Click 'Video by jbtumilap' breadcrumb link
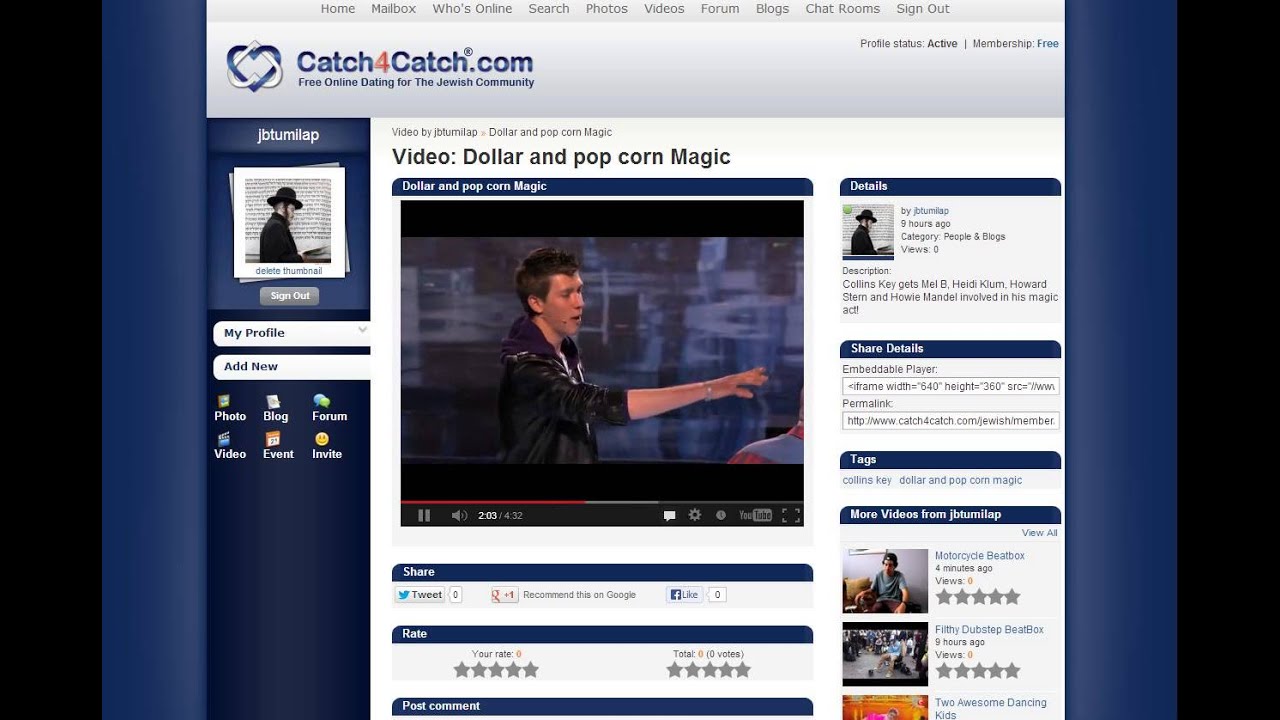Image resolution: width=1280 pixels, height=720 pixels. point(435,132)
